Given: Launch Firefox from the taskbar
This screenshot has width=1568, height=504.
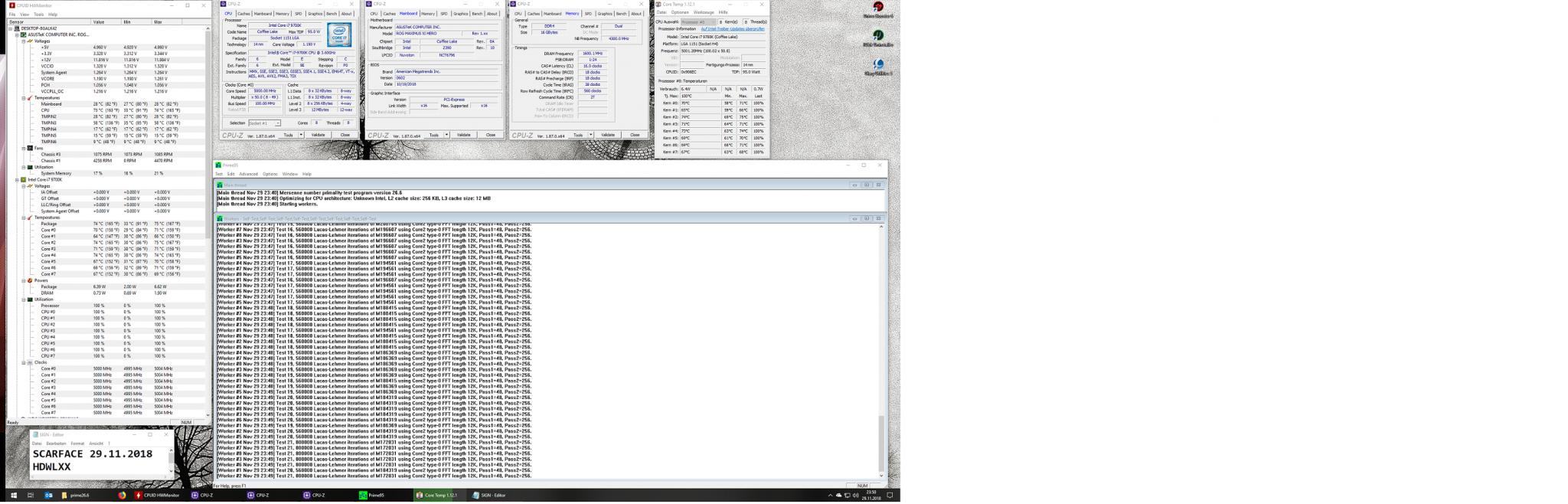Looking at the screenshot, I should tap(122, 496).
